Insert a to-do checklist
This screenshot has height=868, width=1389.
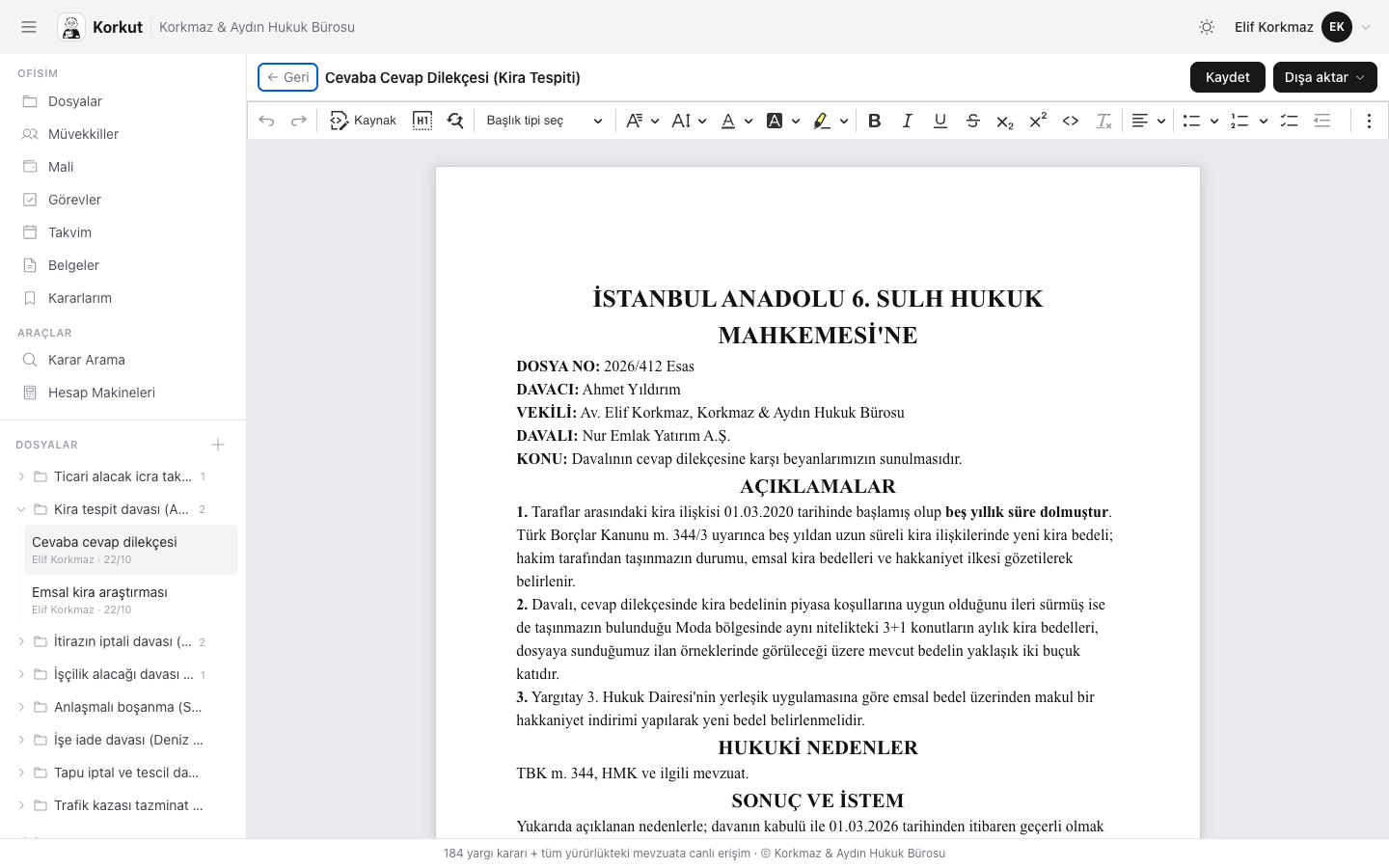pyautogui.click(x=1289, y=121)
